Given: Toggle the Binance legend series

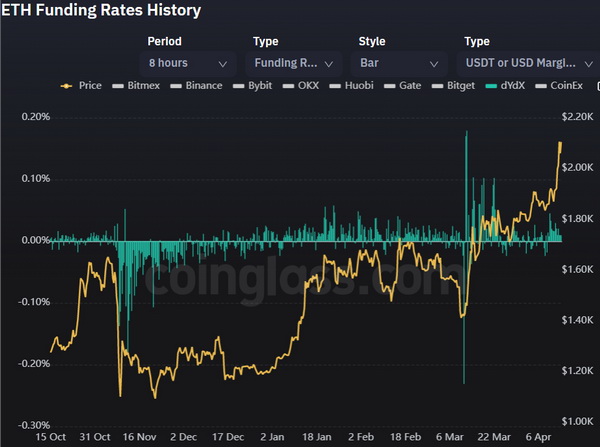Looking at the screenshot, I should click(177, 86).
